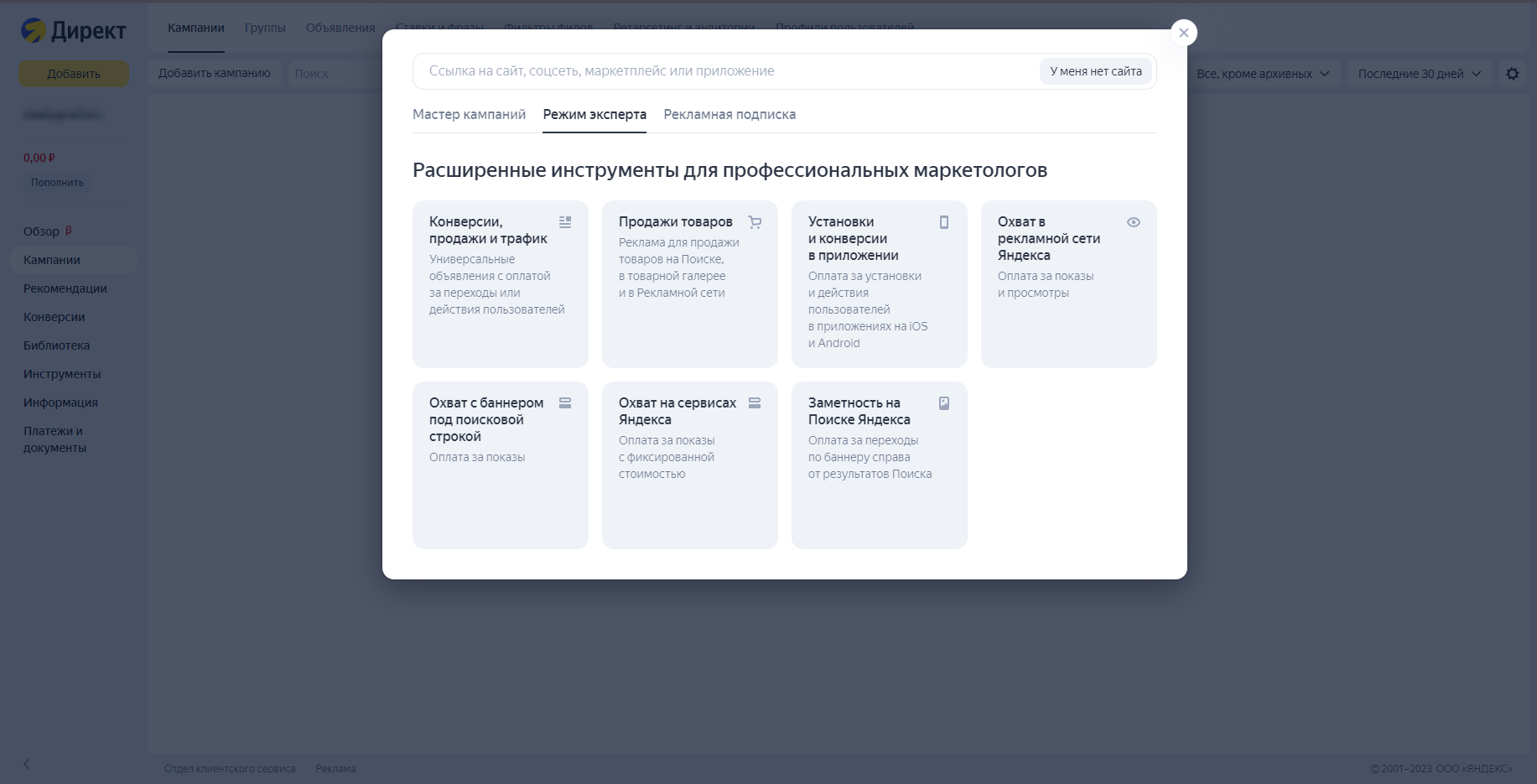Viewport: 1537px width, 784px height.
Task: Open Платежи и документы in the sidebar
Action: 55,439
